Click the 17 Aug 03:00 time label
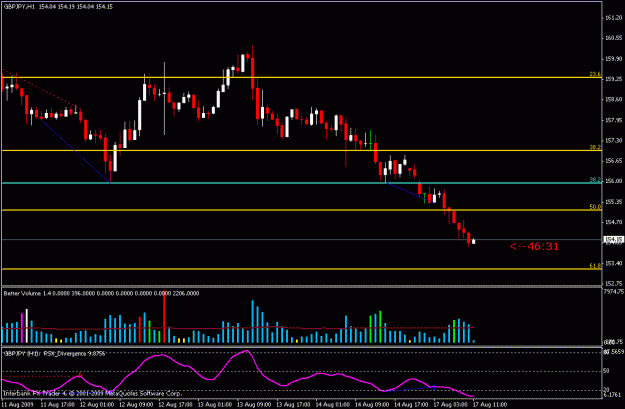The image size is (625, 409). point(449,405)
